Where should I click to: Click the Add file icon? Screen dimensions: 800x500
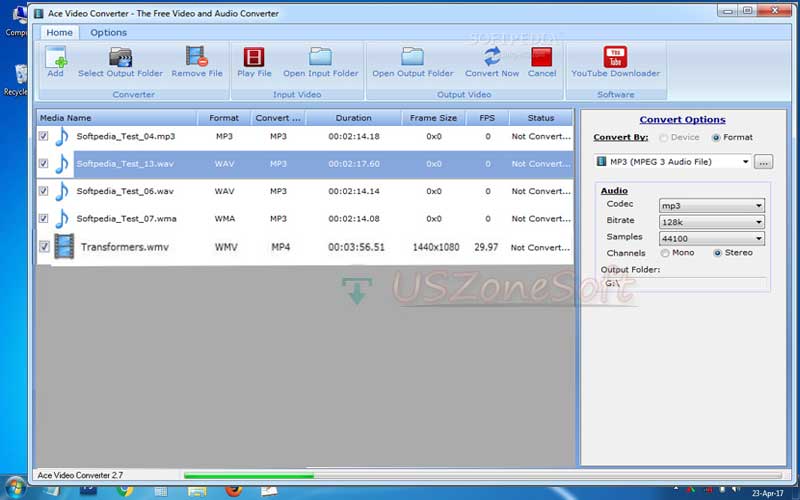56,57
